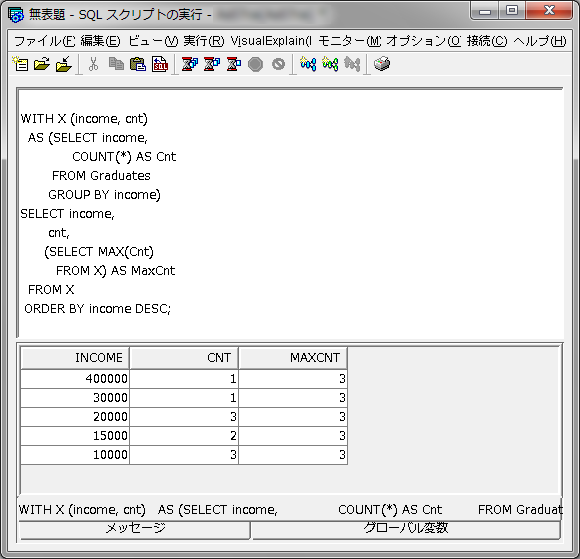The height and width of the screenshot is (559, 580).
Task: Click CNT value in 20000 row
Action: (184, 417)
